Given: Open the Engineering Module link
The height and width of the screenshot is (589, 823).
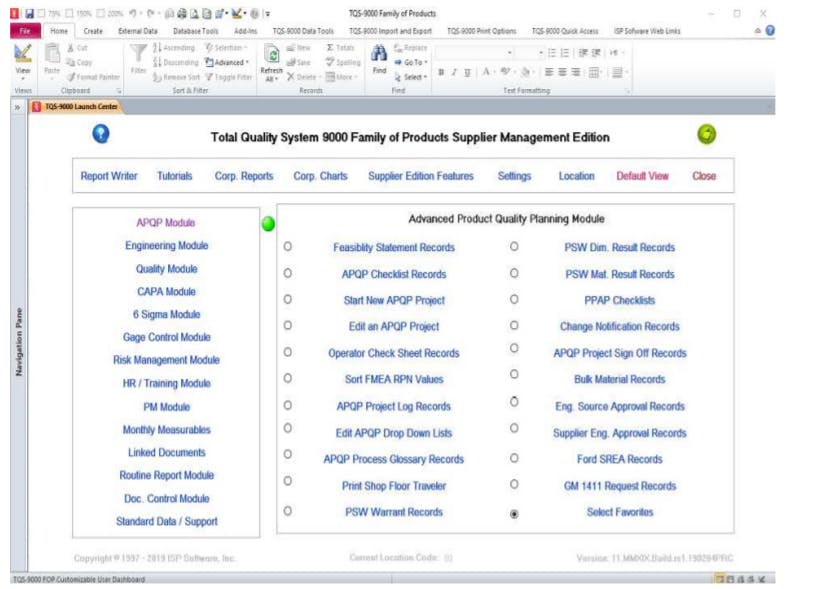Looking at the screenshot, I should 166,245.
